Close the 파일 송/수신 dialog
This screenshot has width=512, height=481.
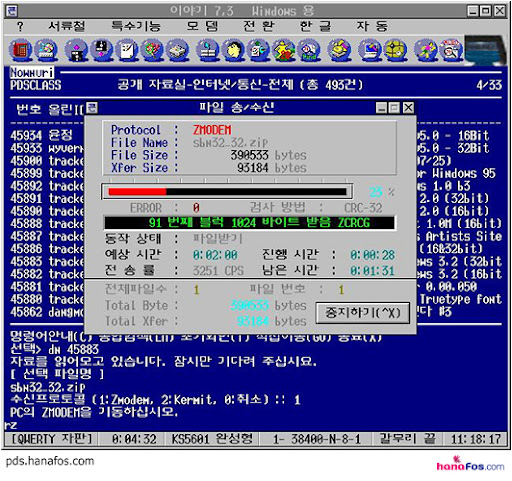click(408, 108)
